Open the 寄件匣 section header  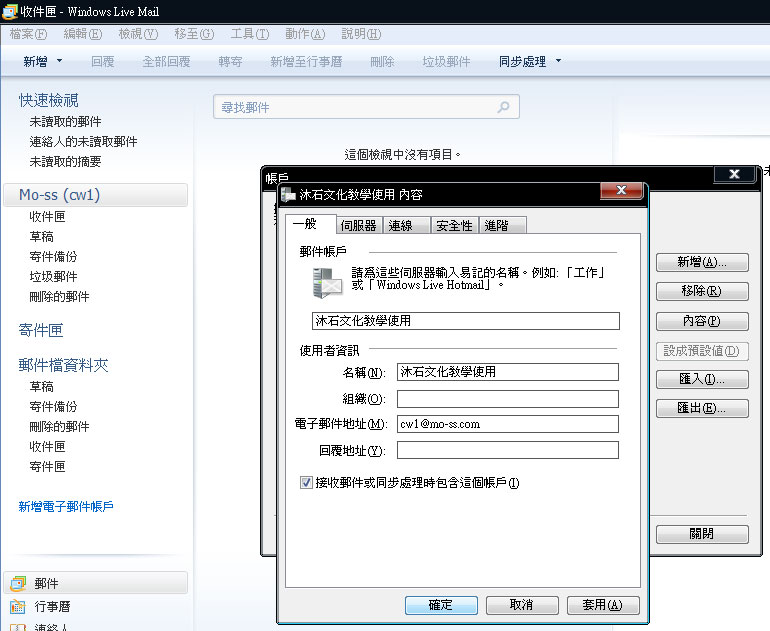[41, 330]
